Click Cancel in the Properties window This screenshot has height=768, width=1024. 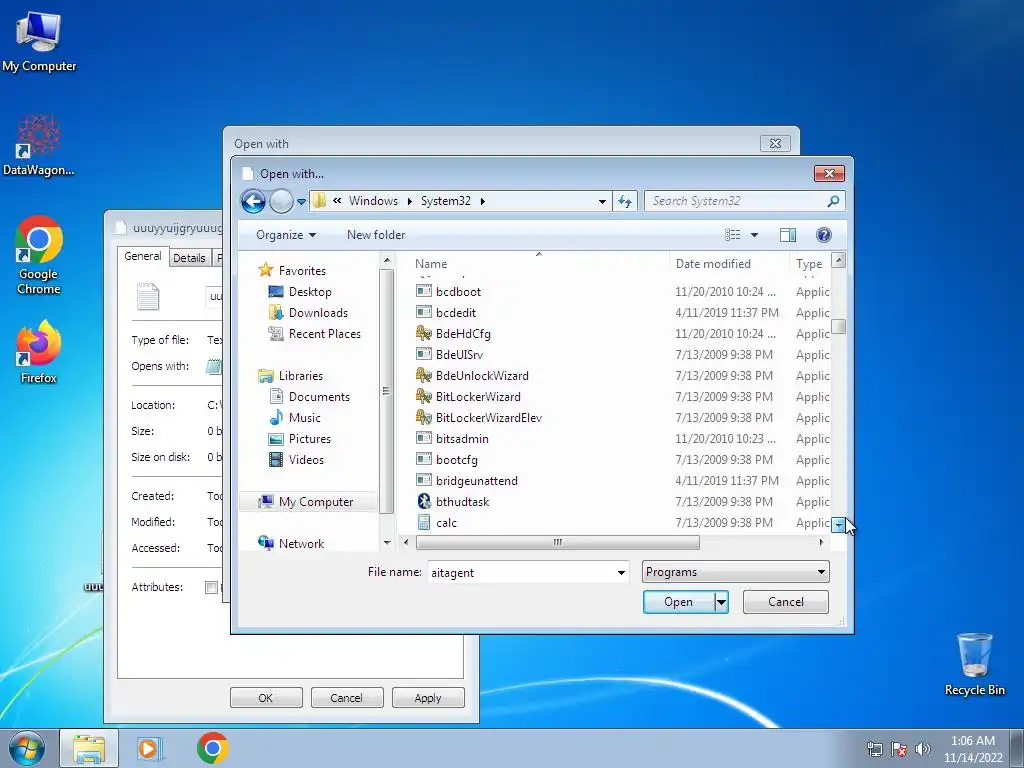pos(346,697)
